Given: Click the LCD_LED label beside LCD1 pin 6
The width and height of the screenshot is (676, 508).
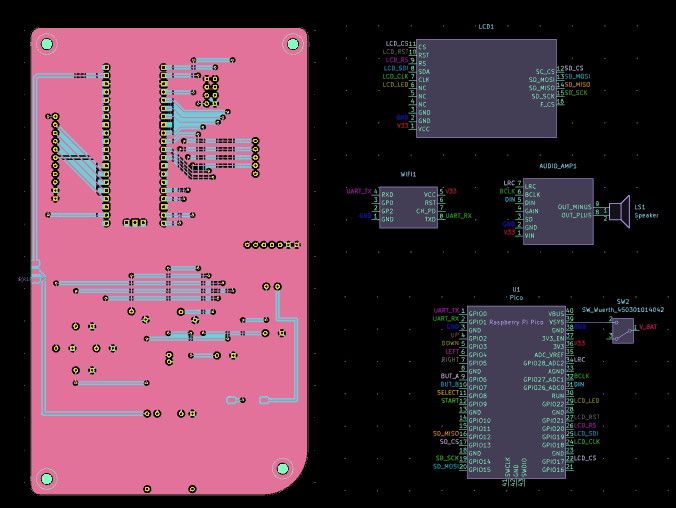Looking at the screenshot, I should tap(395, 85).
